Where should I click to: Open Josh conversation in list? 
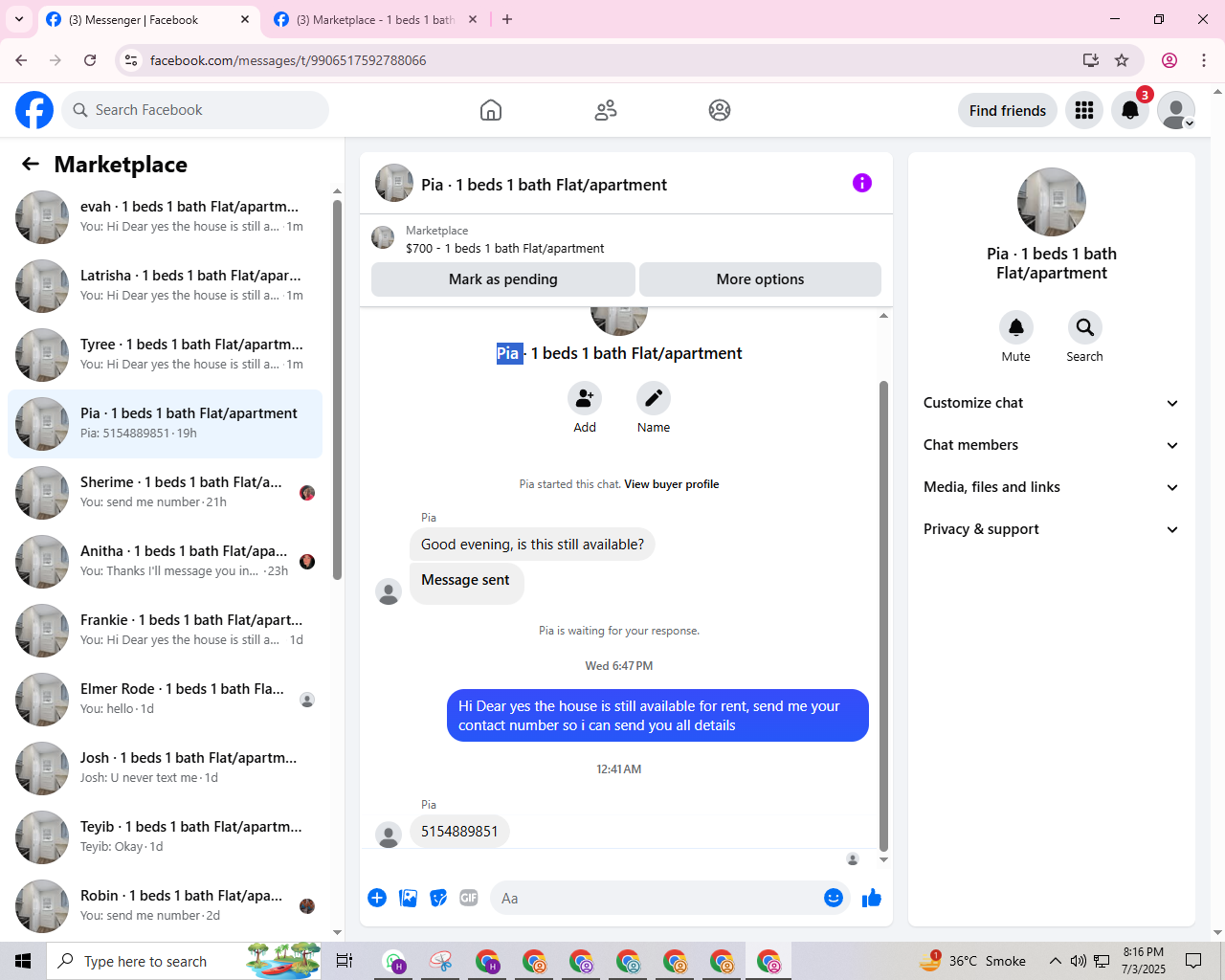point(165,768)
